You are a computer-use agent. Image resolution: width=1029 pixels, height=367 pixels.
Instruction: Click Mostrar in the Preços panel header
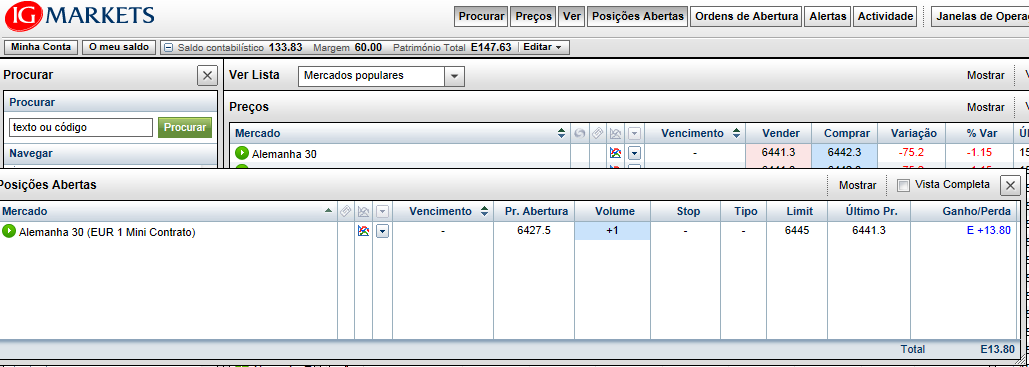(986, 107)
